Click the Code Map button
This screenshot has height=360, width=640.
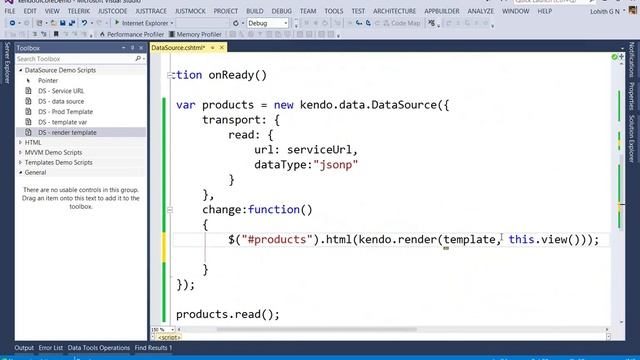(x=402, y=23)
